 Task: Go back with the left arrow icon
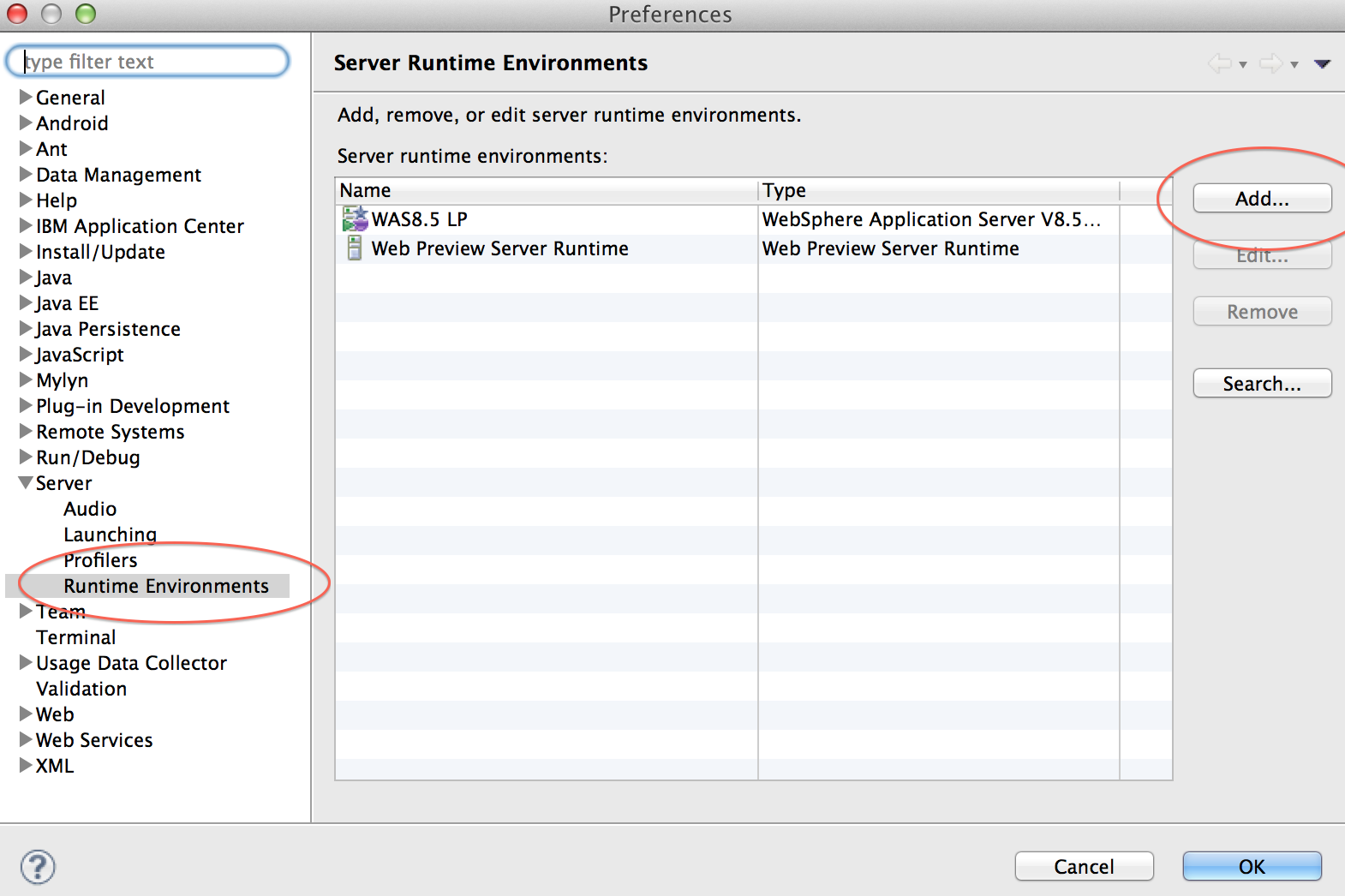[x=1220, y=63]
